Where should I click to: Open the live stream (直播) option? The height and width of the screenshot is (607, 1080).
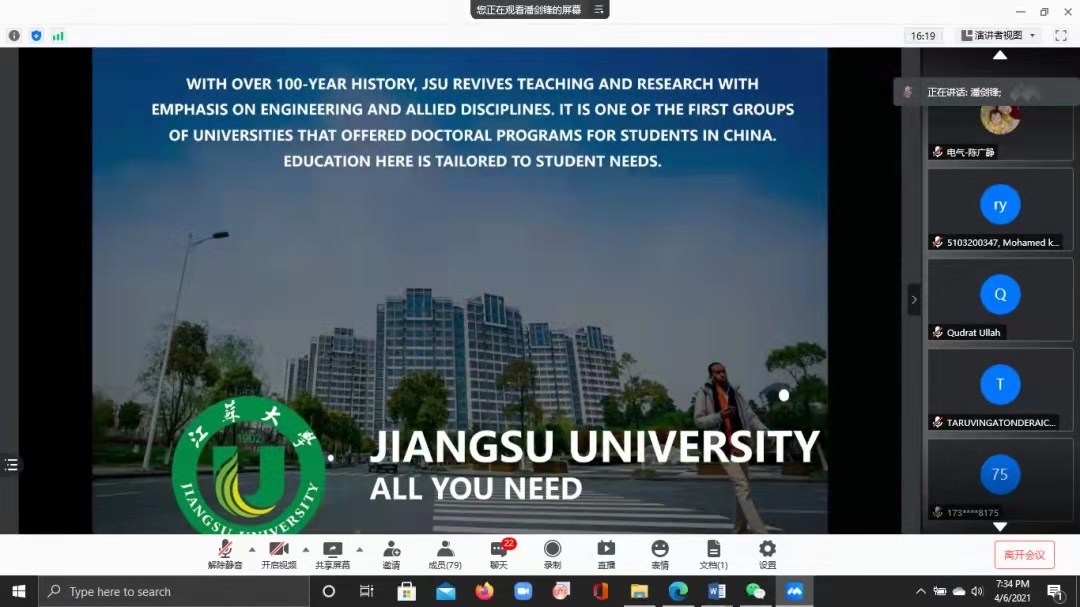[x=606, y=553]
